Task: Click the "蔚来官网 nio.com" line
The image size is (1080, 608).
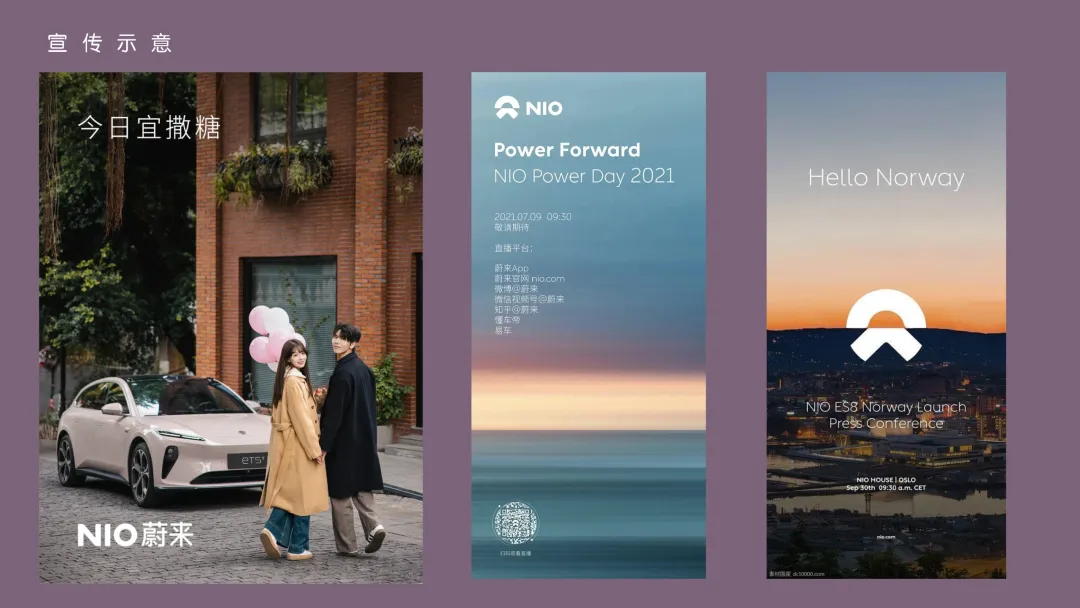Action: click(529, 278)
